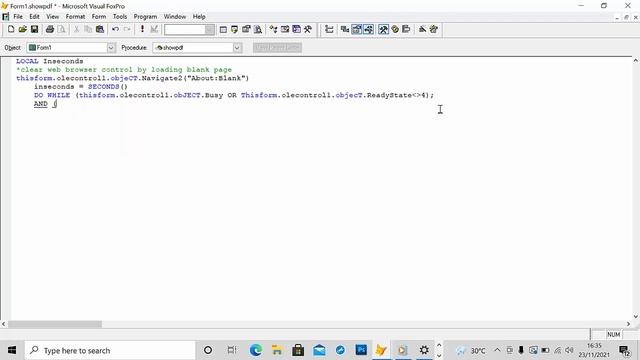Click the Navigate2("About:Blank") code line

tap(132, 78)
